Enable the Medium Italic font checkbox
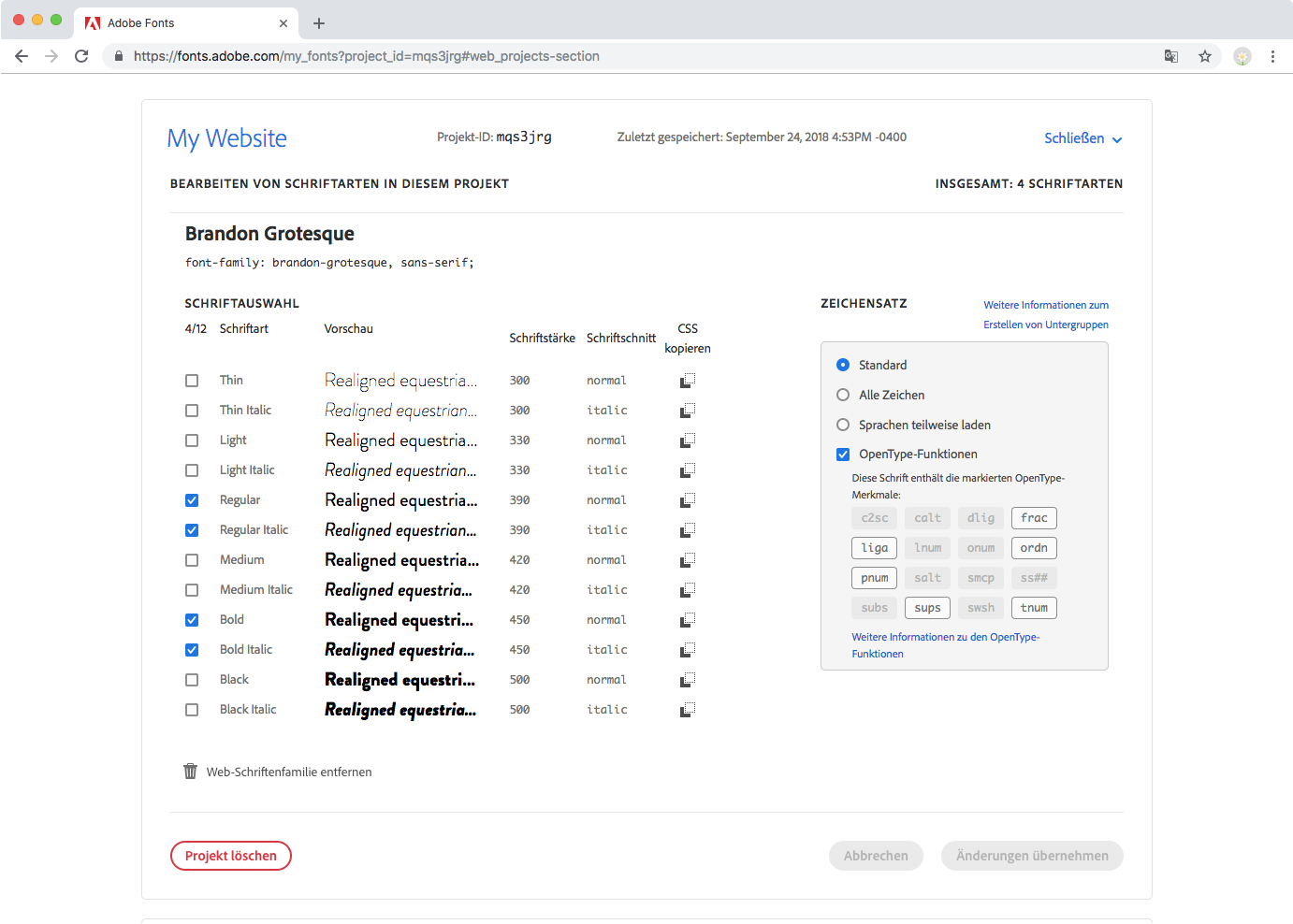The image size is (1293, 924). pos(192,590)
